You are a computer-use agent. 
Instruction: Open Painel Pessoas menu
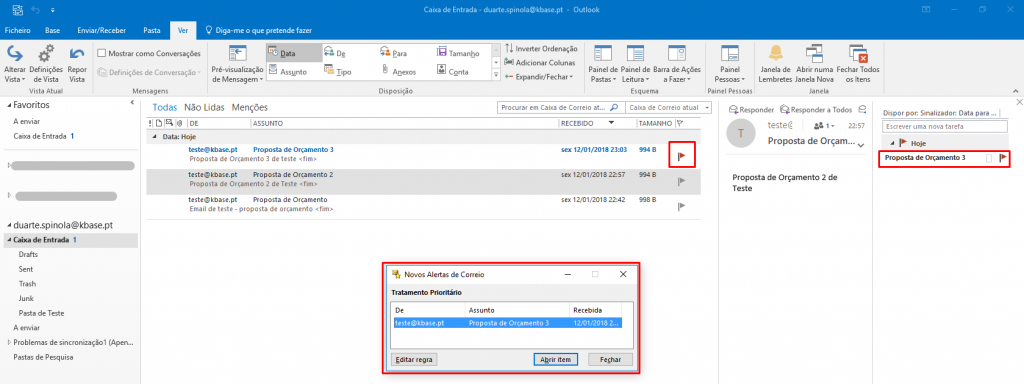coord(729,63)
